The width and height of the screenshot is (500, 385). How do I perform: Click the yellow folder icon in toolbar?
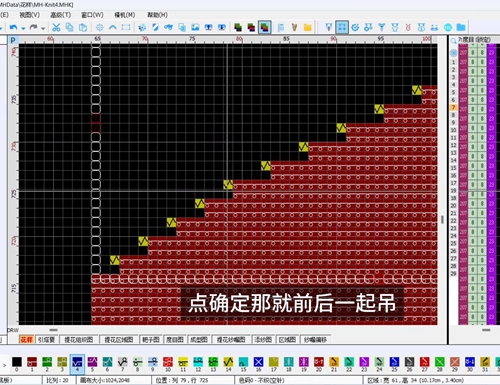click(x=307, y=27)
